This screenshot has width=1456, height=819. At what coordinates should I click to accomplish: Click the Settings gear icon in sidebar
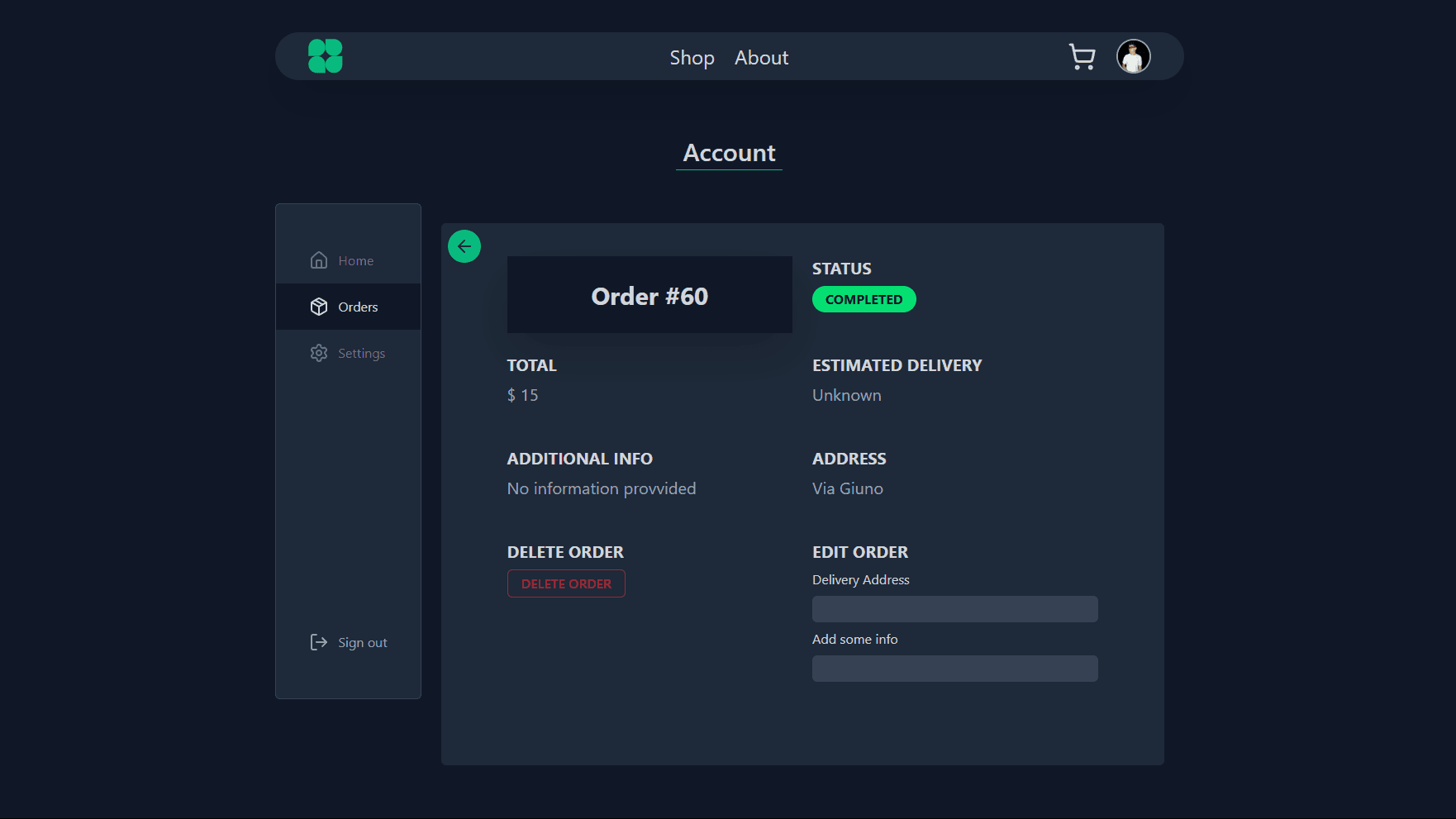(319, 353)
